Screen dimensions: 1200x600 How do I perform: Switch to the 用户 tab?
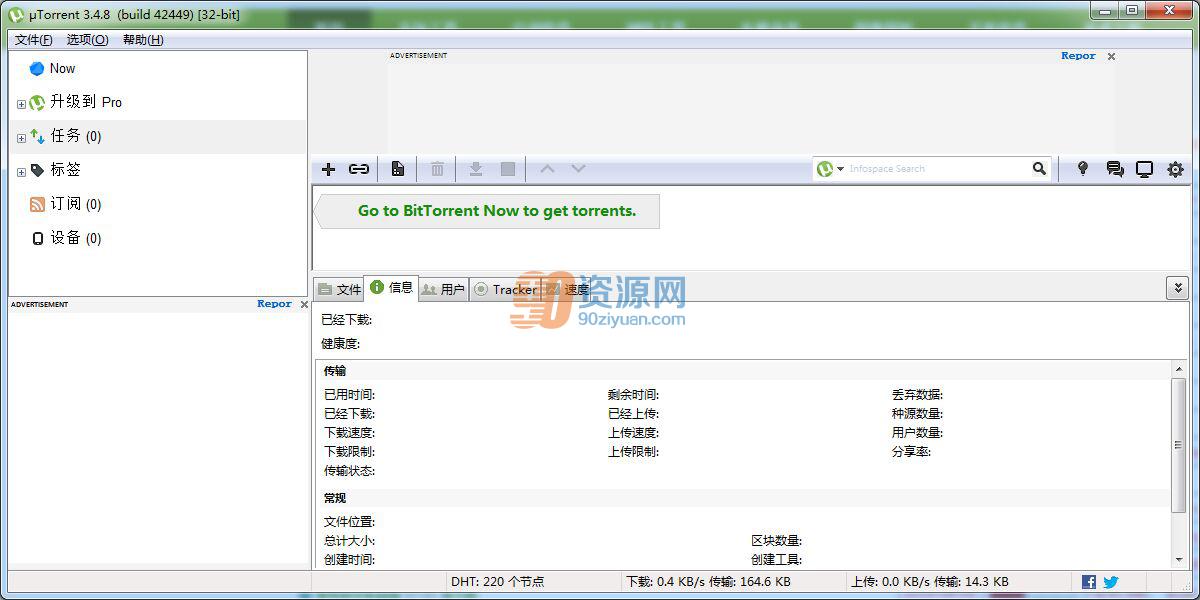(443, 289)
